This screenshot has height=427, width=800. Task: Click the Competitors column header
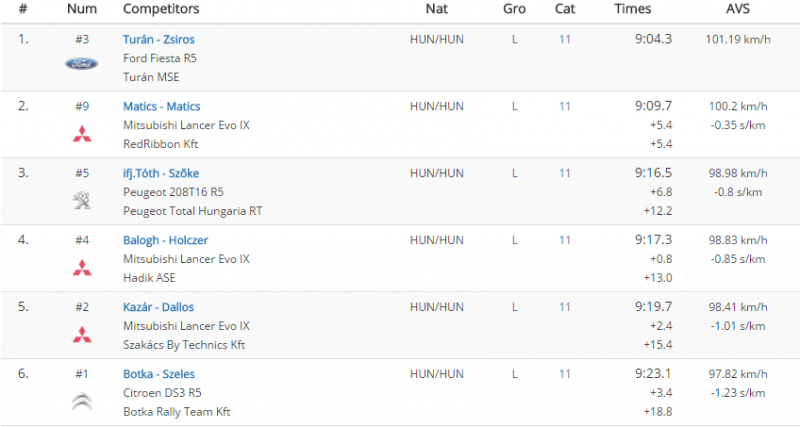click(161, 9)
